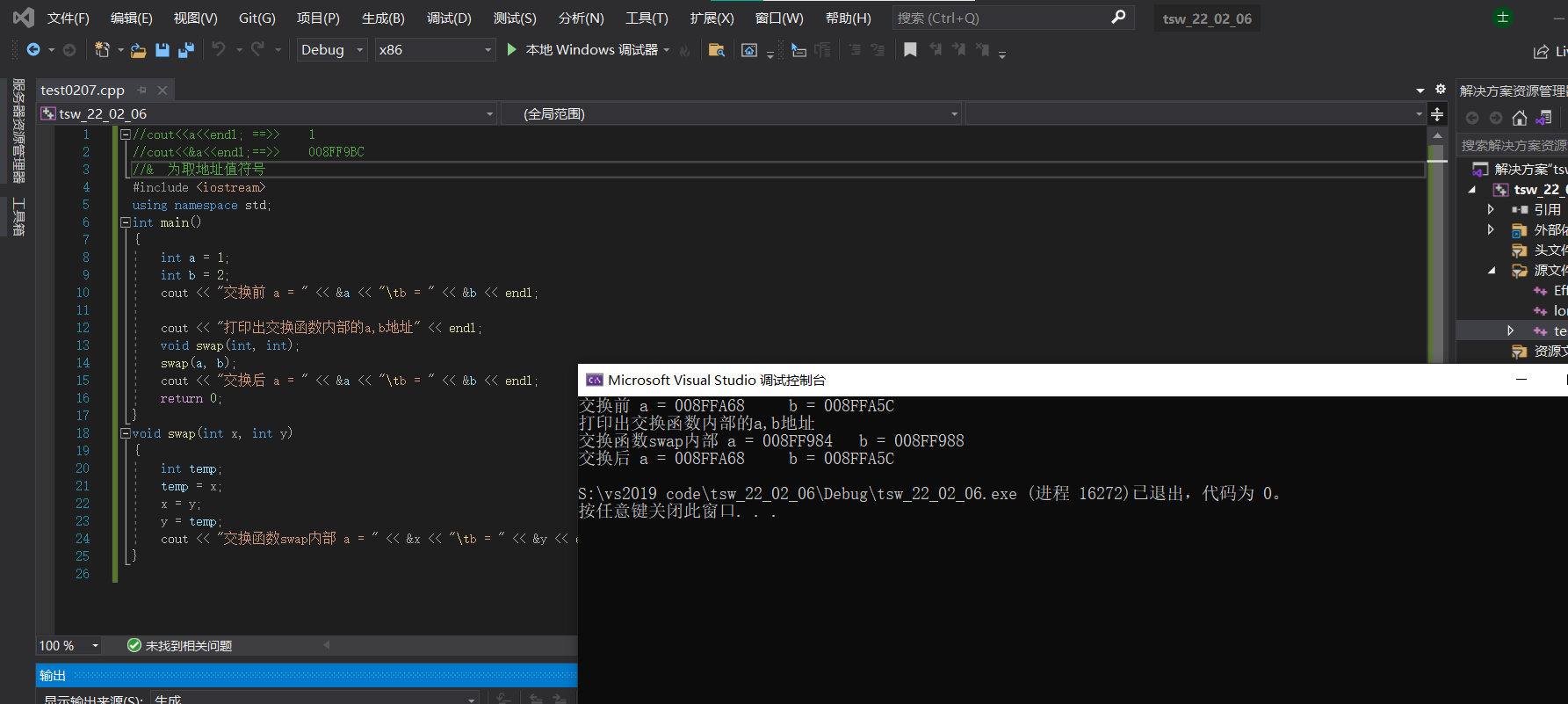Click the hot reload flame icon

coord(685,50)
